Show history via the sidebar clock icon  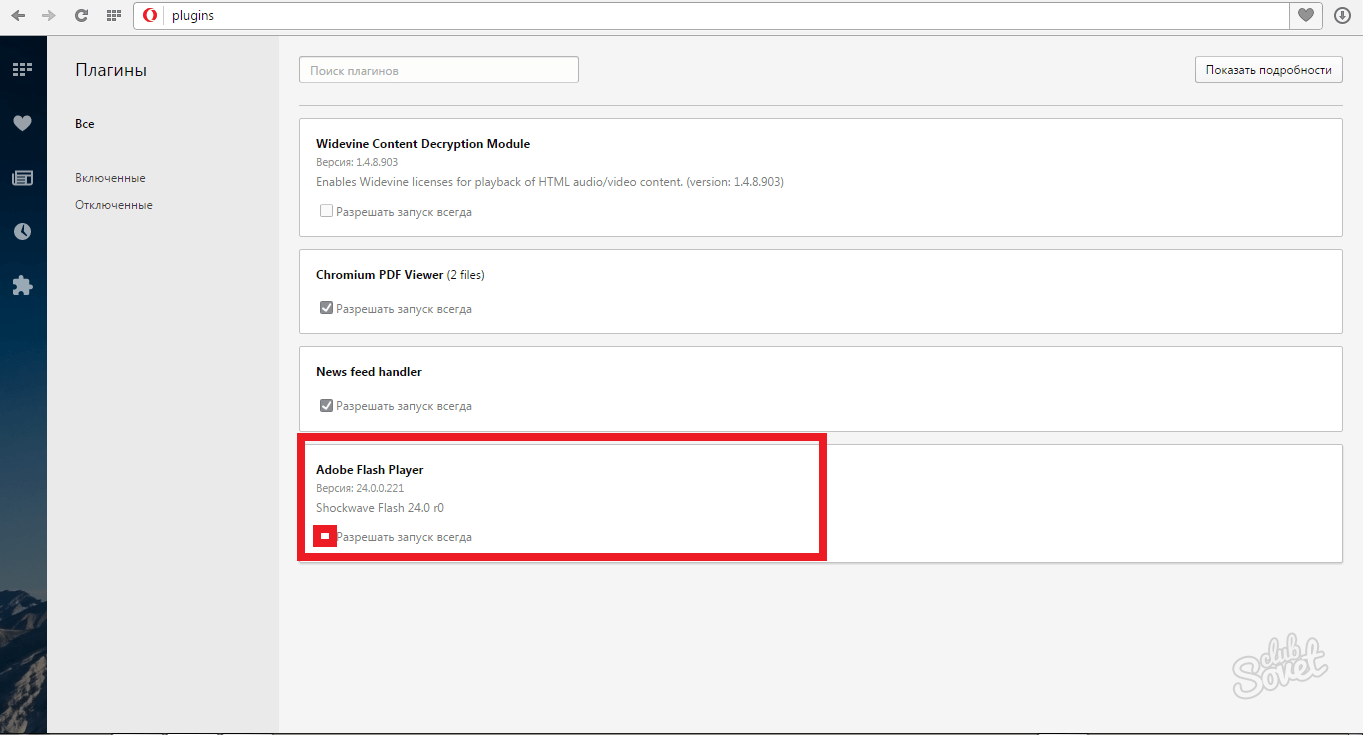click(x=22, y=232)
